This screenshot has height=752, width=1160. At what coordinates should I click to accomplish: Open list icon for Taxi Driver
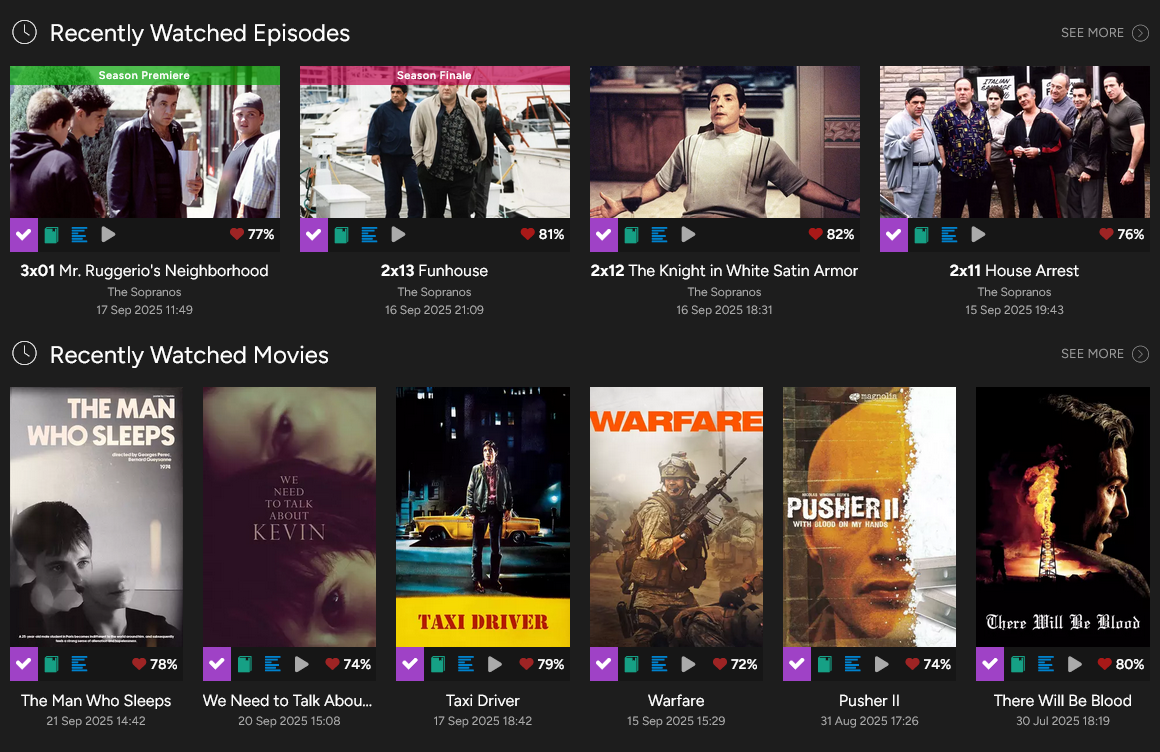pyautogui.click(x=465, y=664)
